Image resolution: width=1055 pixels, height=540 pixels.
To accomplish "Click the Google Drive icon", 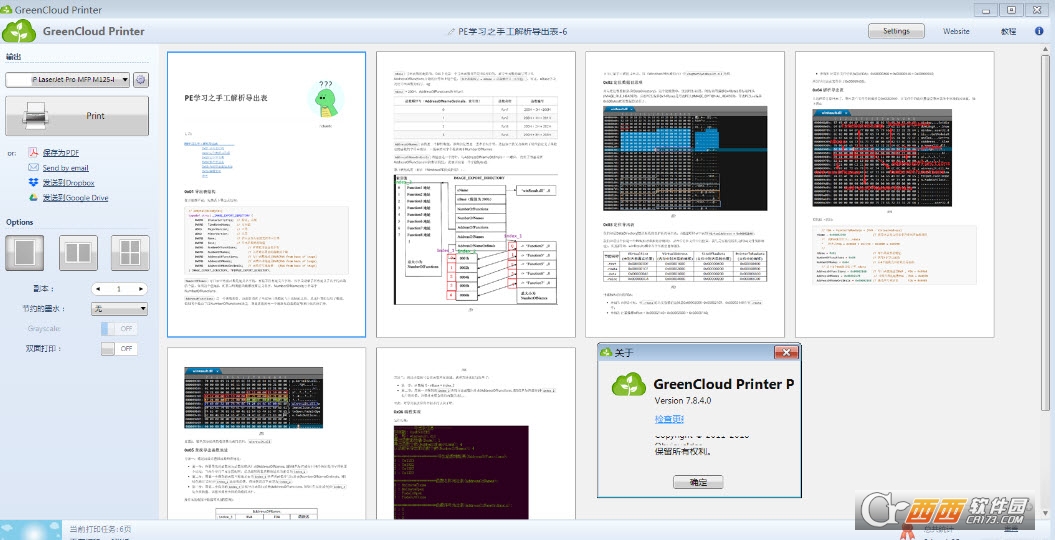I will 33,198.
